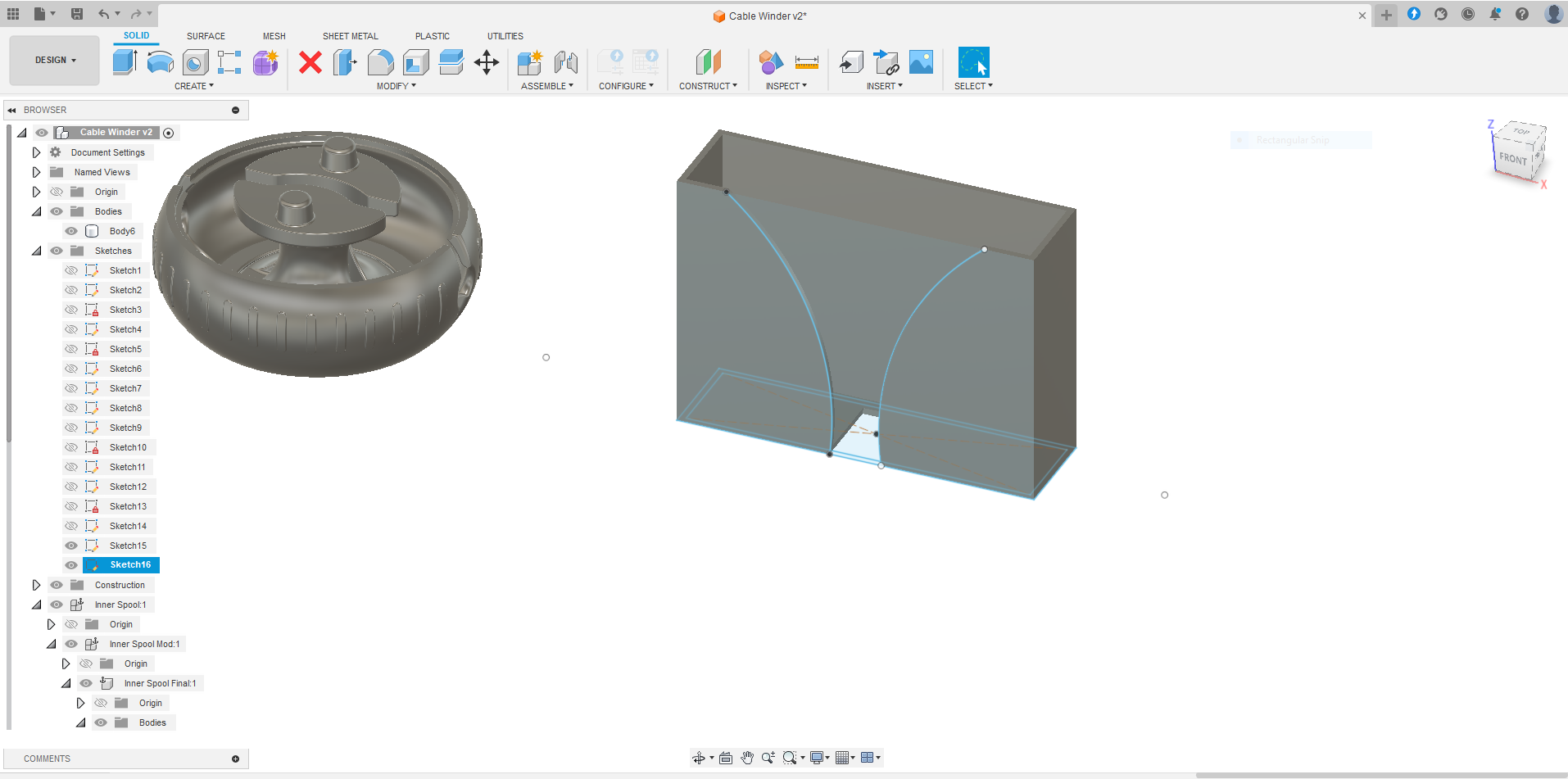This screenshot has width=1568, height=779.
Task: Expand the Construction folder
Action: 36,585
